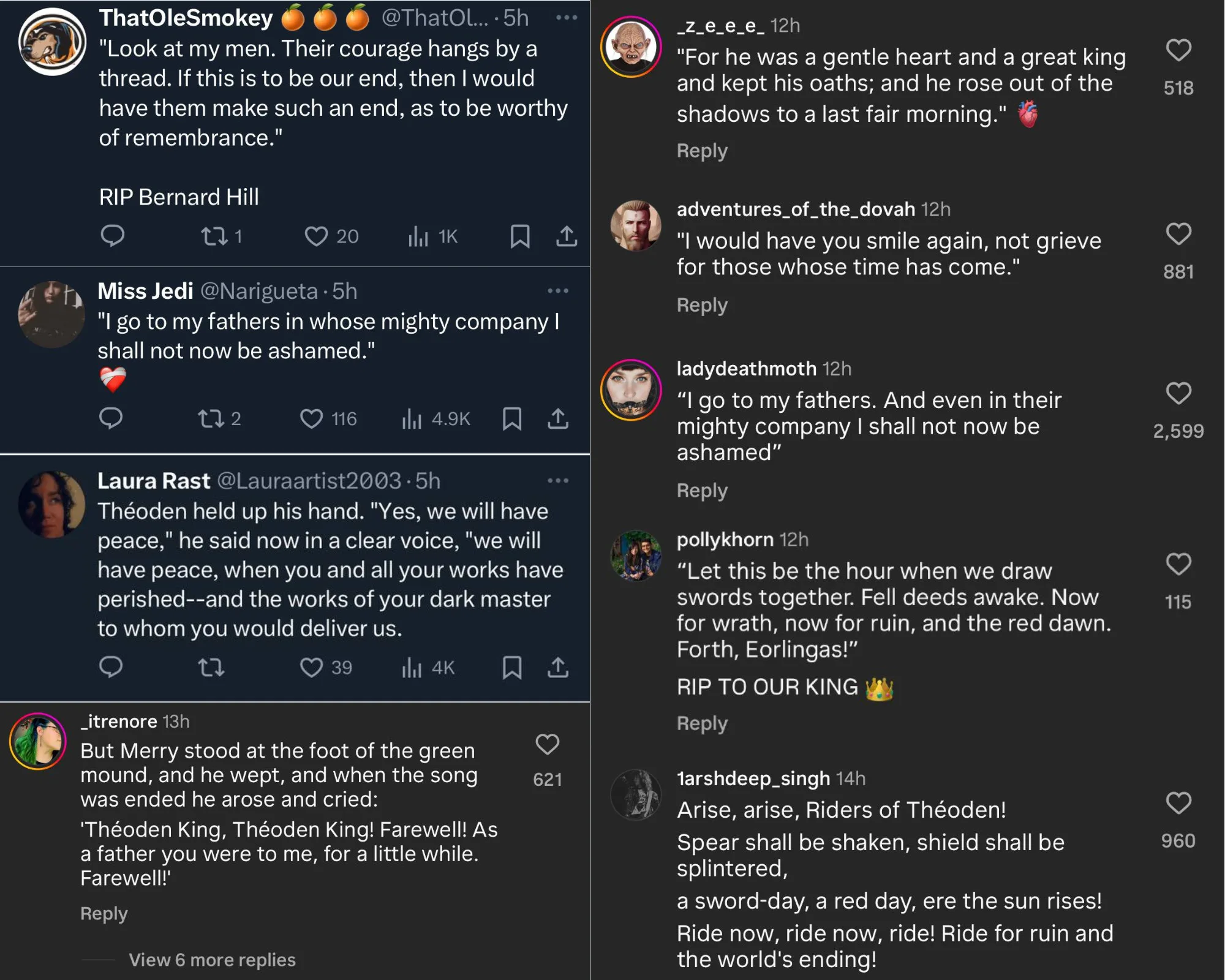Open the 1arshdeep_singh username link
1225x980 pixels.
753,778
